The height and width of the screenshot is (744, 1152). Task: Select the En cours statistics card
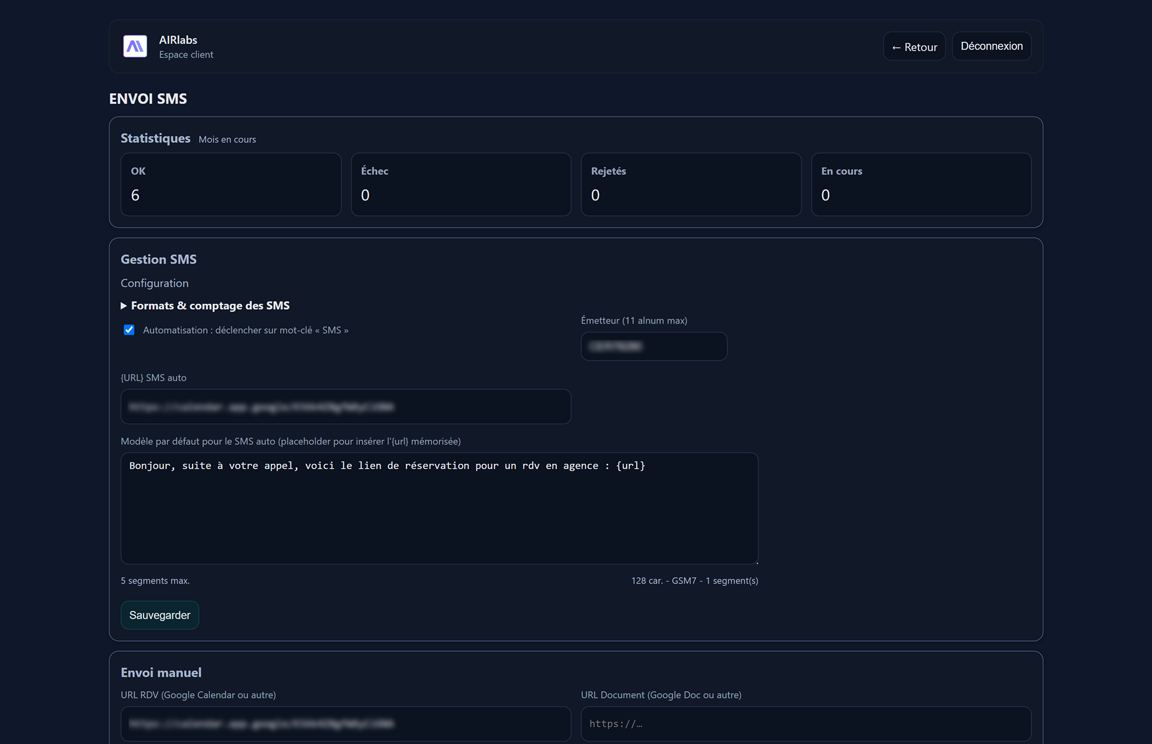tap(921, 184)
